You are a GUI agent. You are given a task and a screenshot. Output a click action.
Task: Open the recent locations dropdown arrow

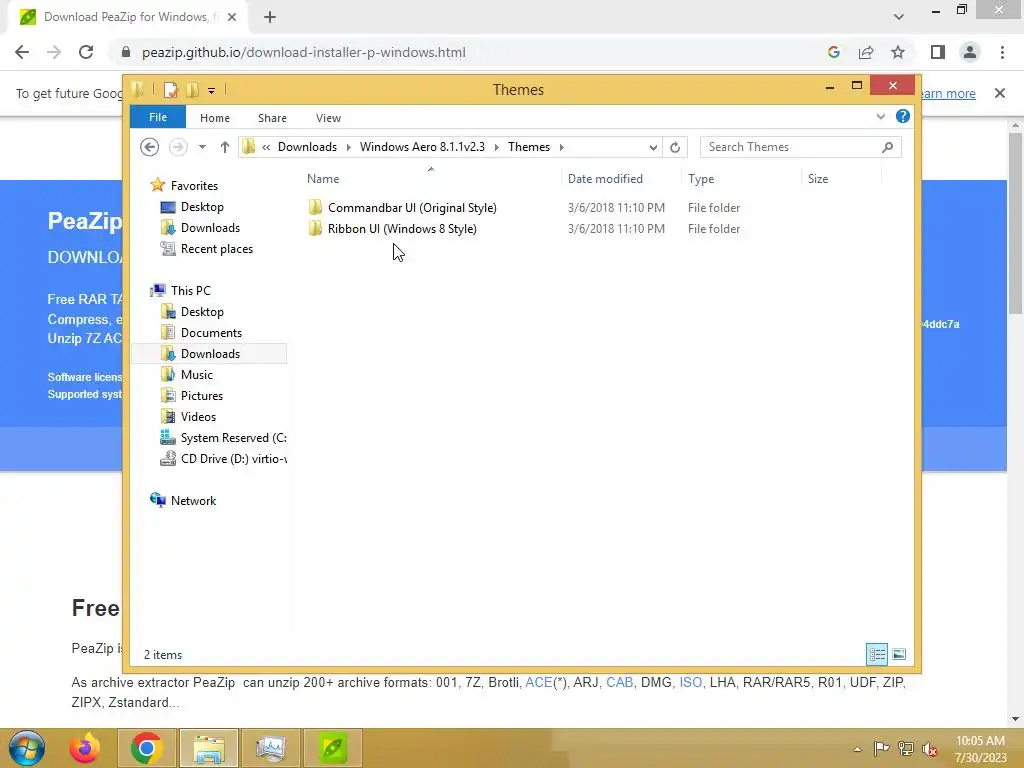click(202, 147)
